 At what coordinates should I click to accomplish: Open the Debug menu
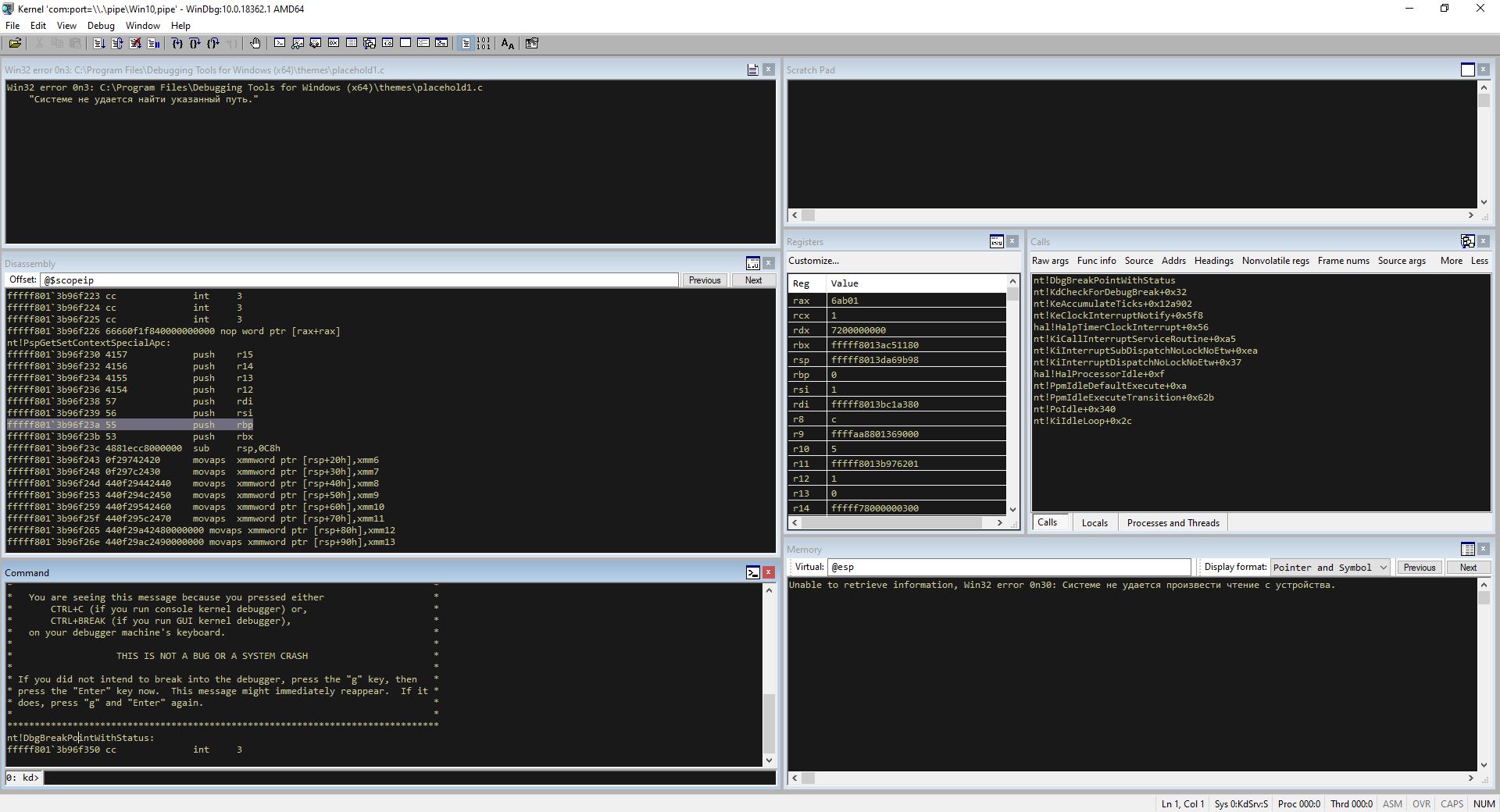click(101, 26)
